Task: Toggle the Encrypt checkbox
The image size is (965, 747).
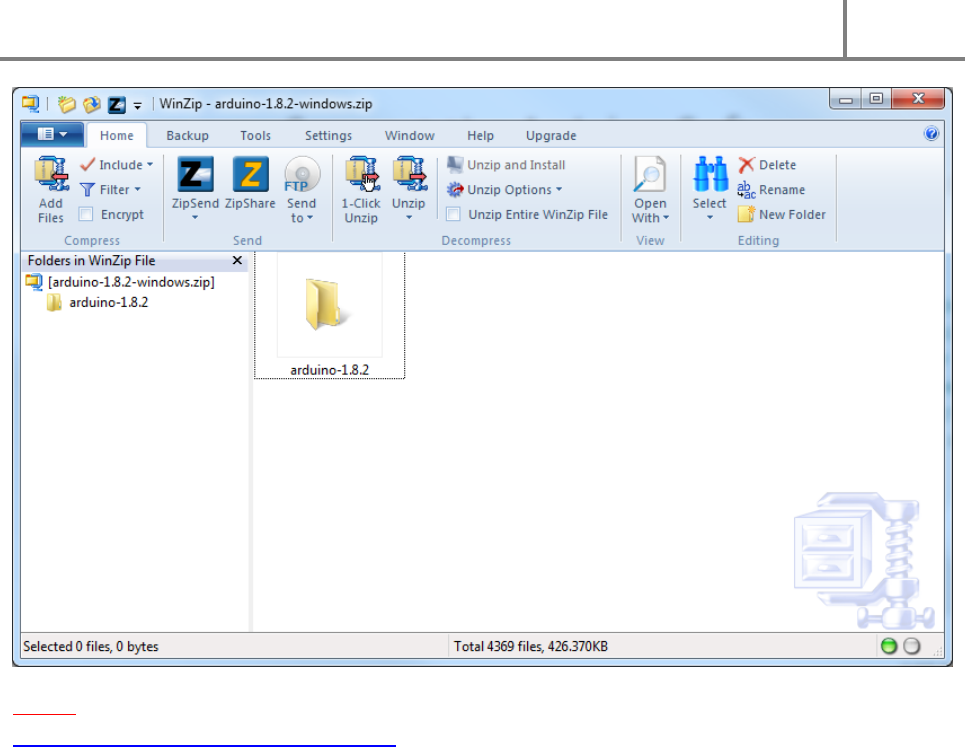Action: point(86,214)
